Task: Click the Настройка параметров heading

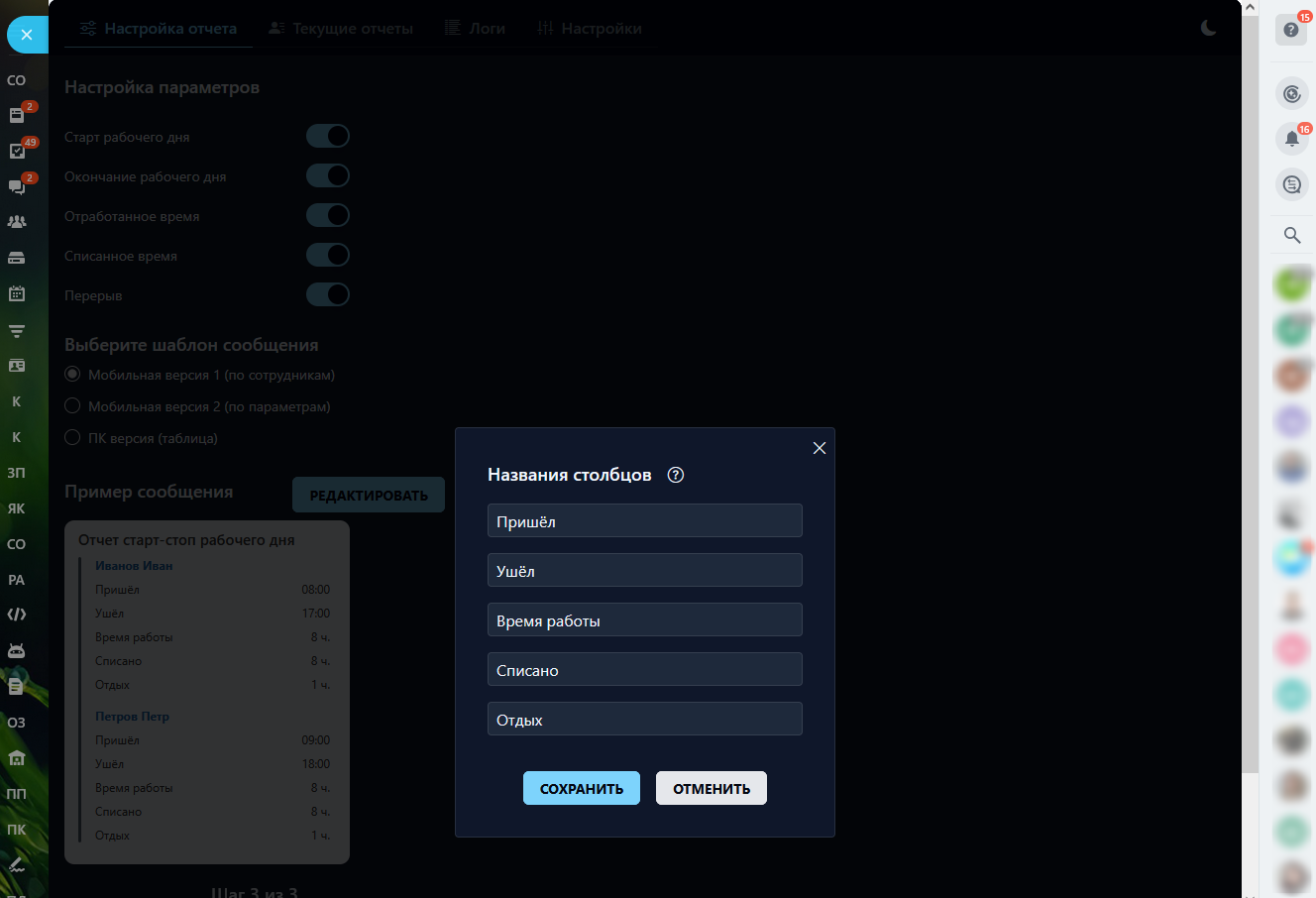Action: 162,87
